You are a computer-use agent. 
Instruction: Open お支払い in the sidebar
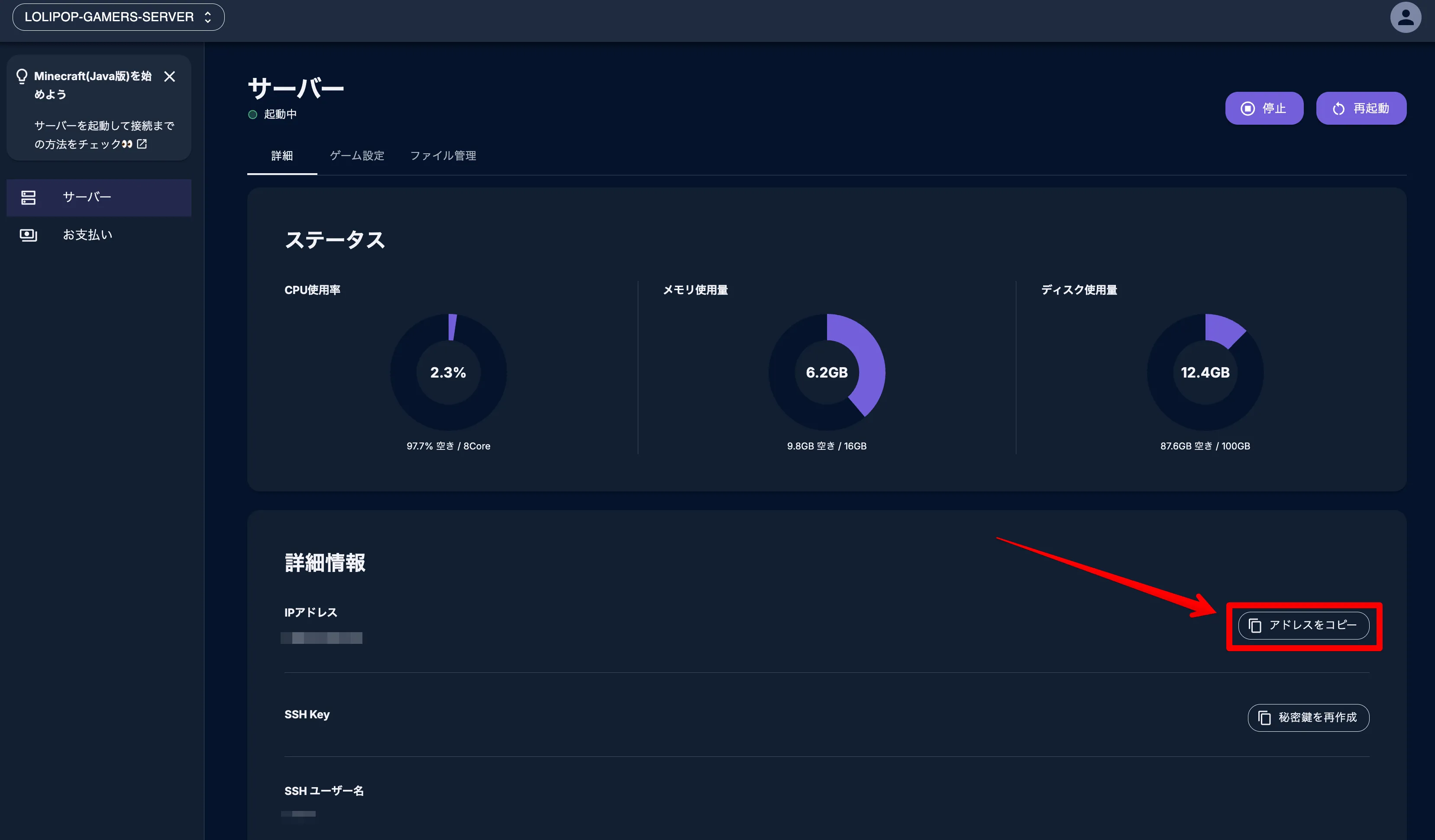pos(99,235)
